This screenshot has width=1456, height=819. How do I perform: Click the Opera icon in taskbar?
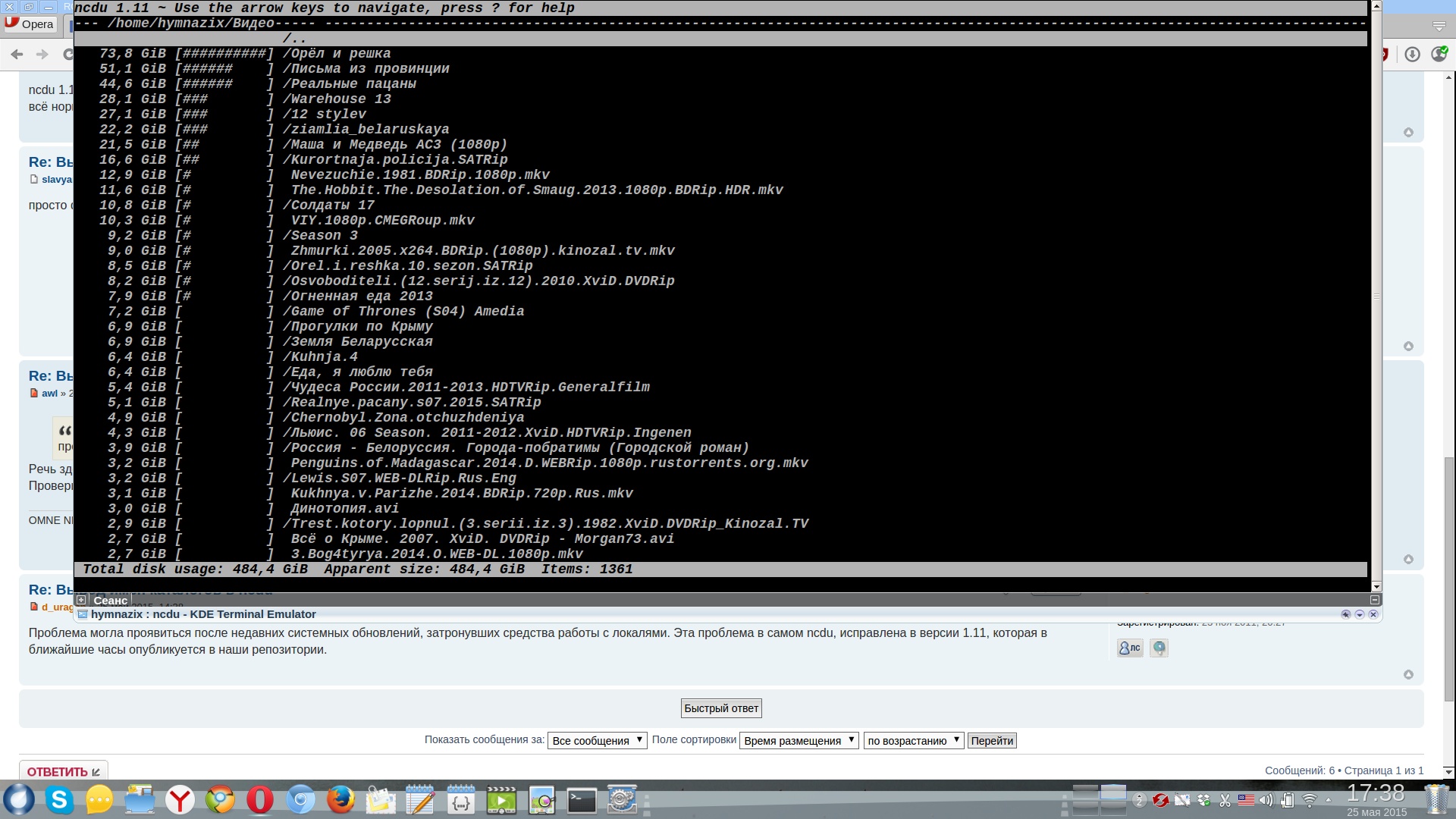click(x=259, y=800)
